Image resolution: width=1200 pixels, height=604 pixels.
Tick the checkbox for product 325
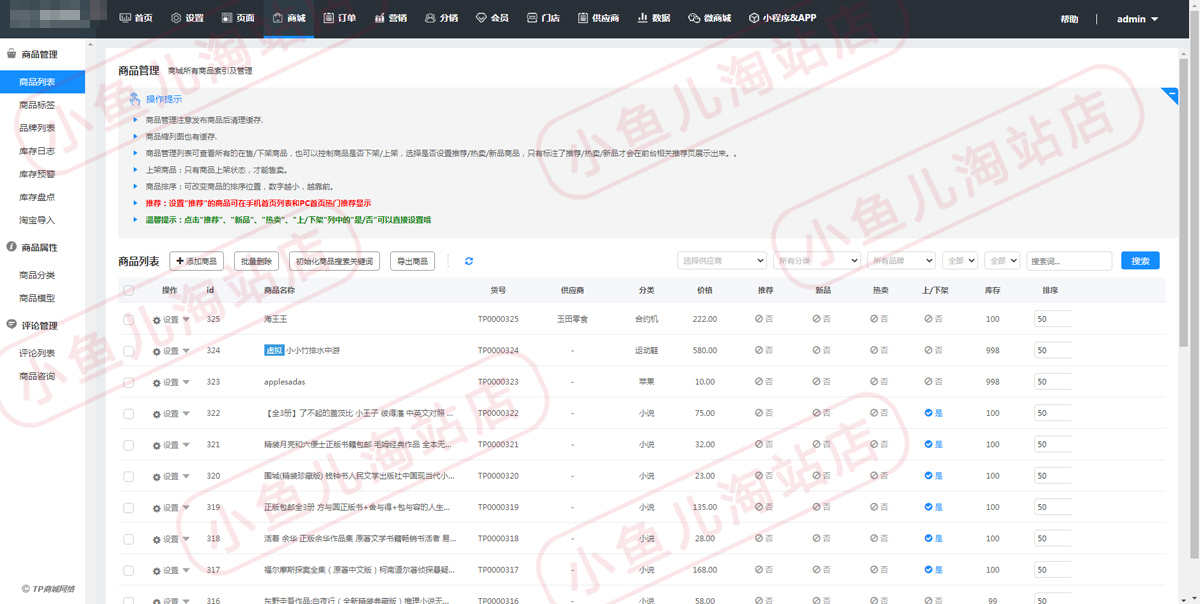click(128, 319)
